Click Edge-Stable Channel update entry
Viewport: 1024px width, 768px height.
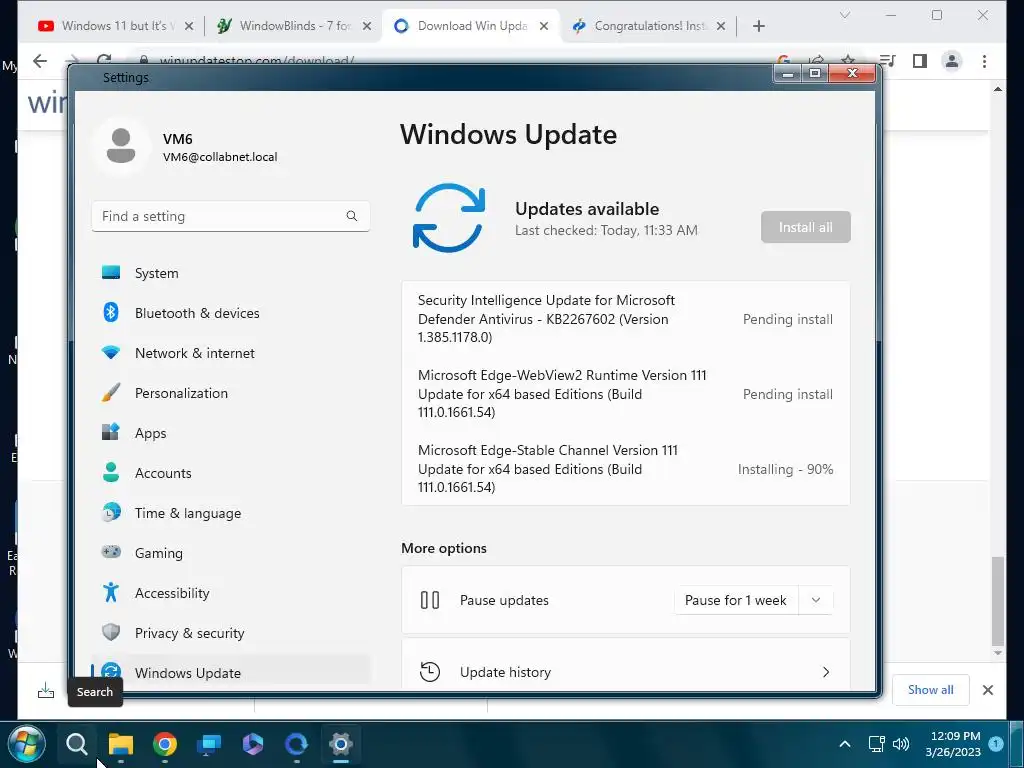pos(626,469)
